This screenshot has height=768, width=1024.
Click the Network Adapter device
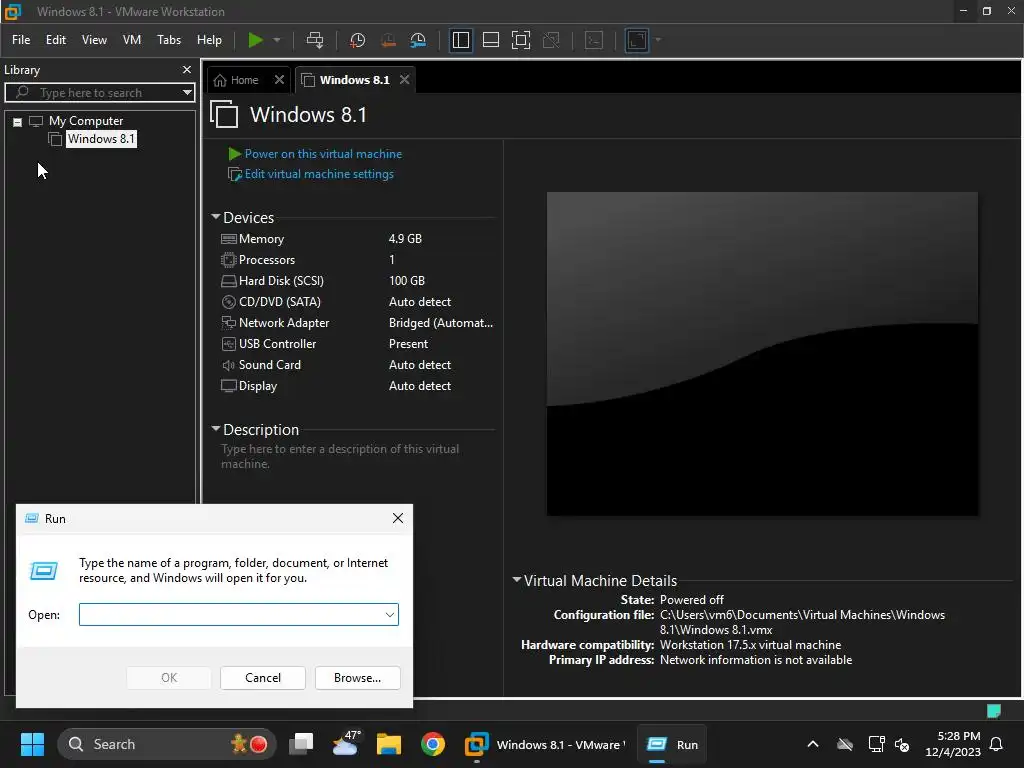(x=358, y=323)
